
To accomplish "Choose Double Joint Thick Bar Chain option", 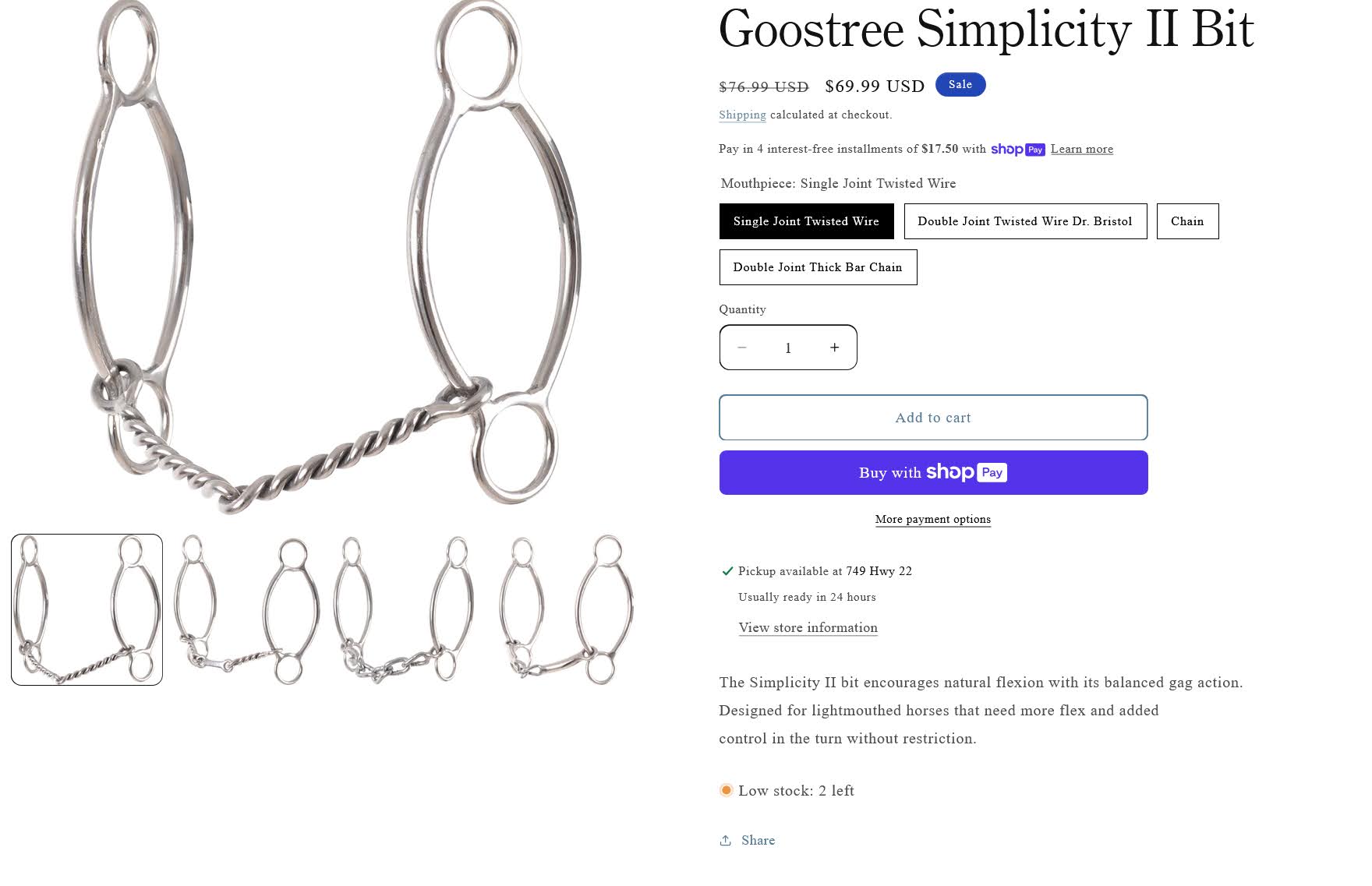I will click(x=818, y=267).
